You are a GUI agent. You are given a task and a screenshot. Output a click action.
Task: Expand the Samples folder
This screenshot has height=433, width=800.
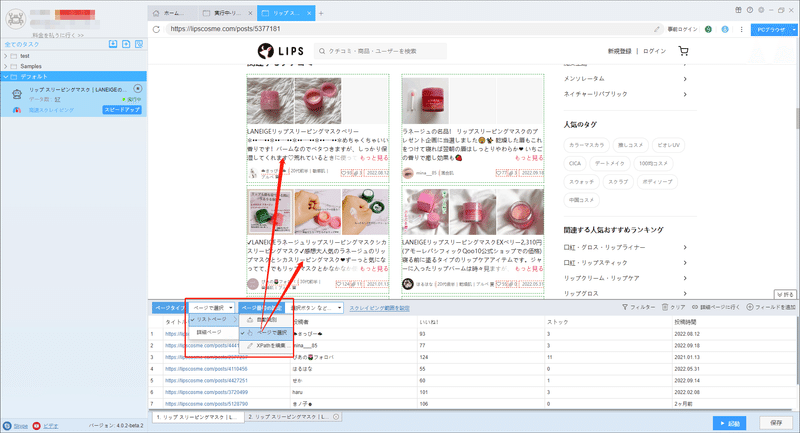coord(6,66)
